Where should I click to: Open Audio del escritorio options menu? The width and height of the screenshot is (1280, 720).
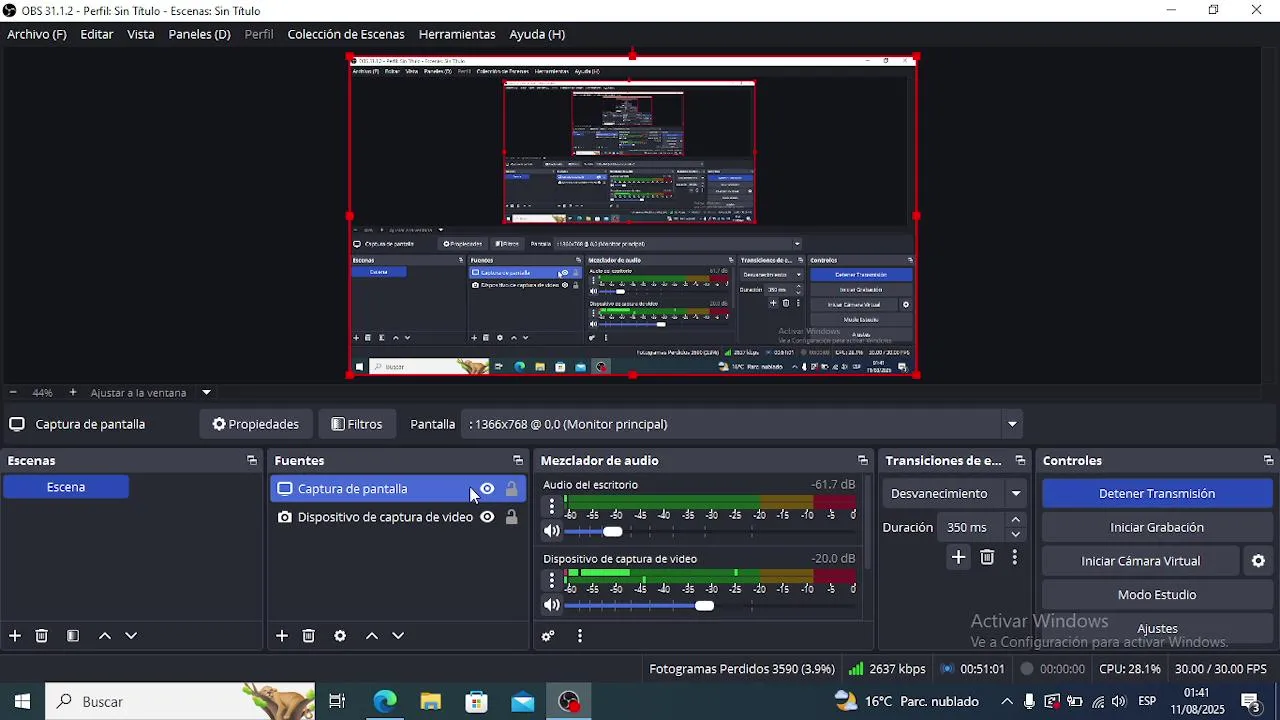click(551, 507)
